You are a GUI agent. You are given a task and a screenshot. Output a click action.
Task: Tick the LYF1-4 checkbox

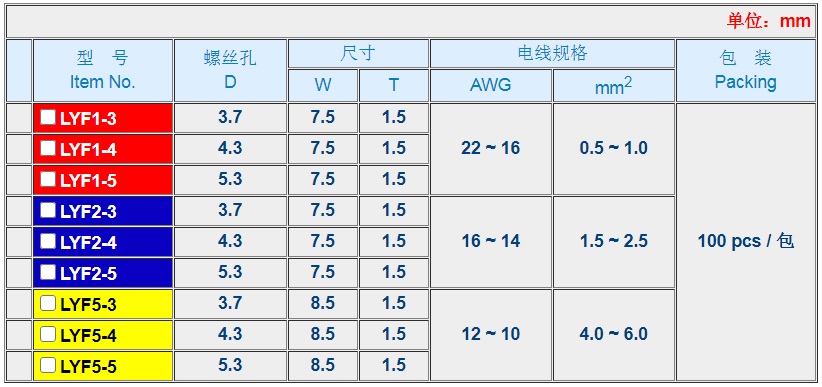tap(48, 148)
